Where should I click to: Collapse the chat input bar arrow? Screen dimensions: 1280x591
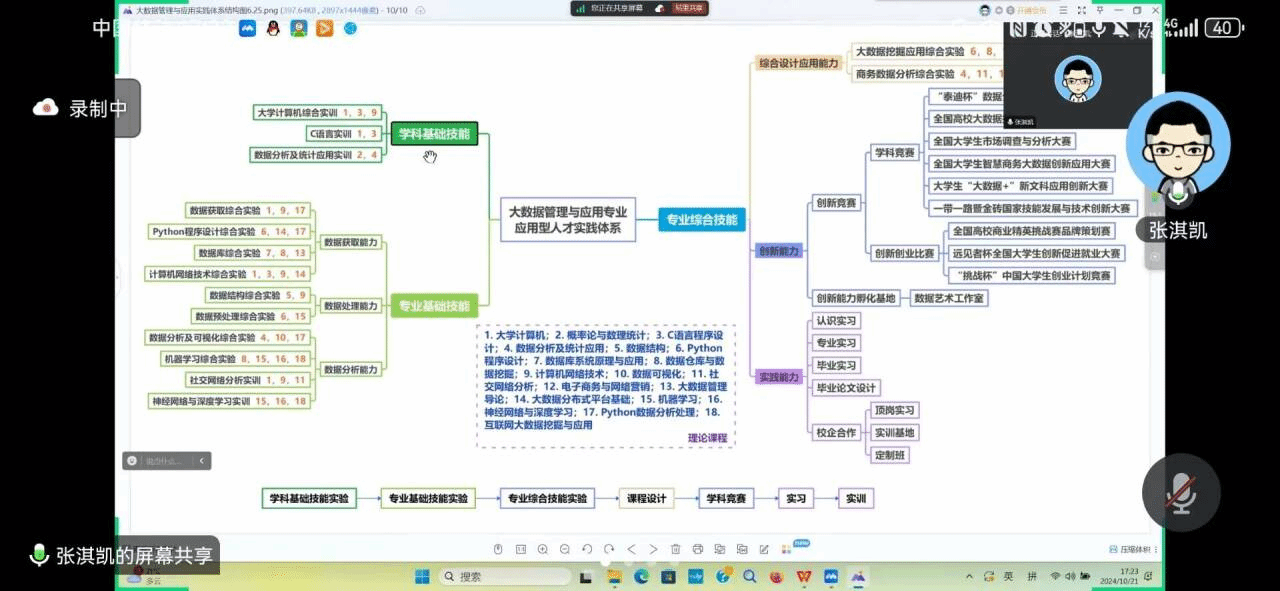(x=202, y=461)
